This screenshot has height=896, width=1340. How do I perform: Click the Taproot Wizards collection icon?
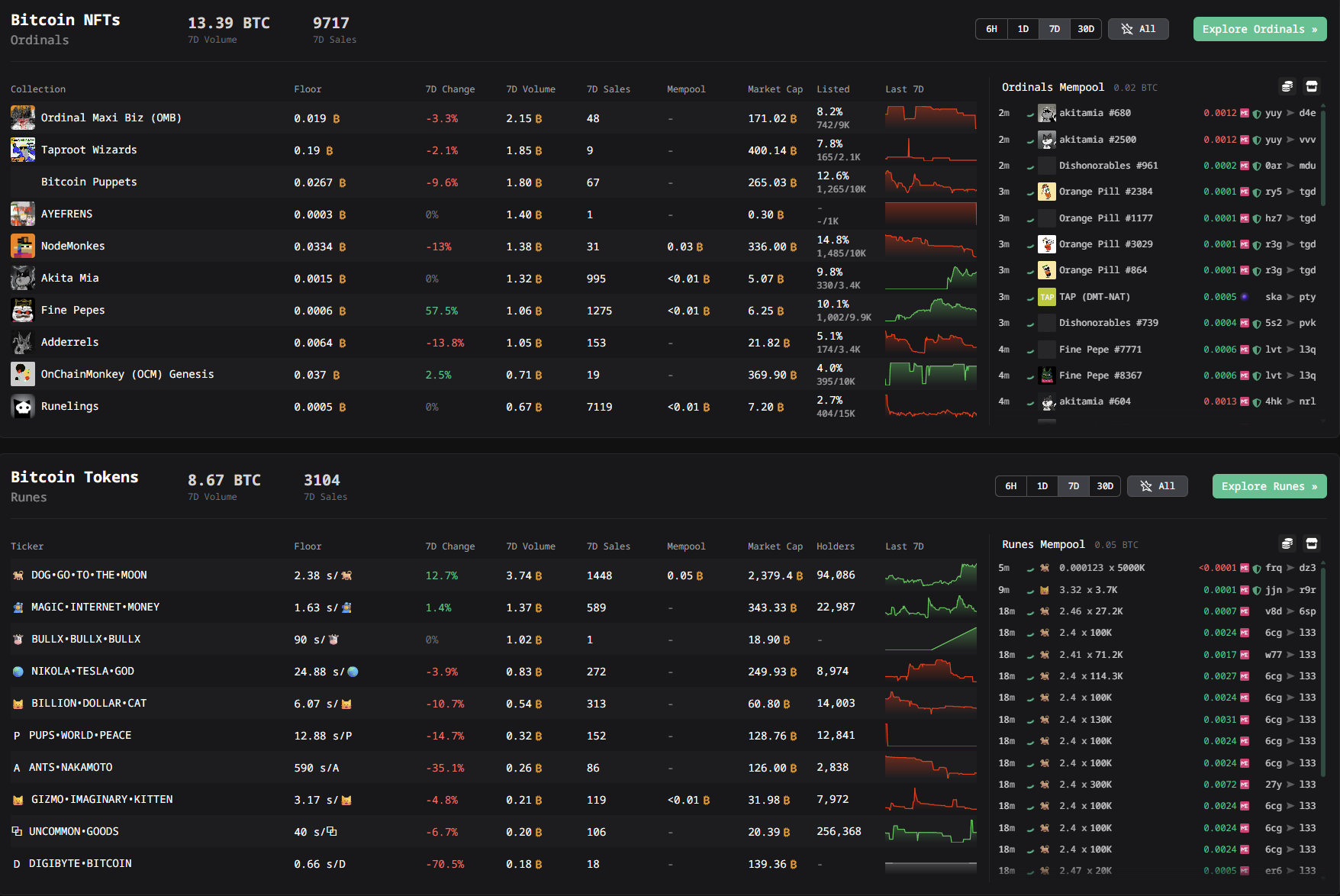coord(23,150)
